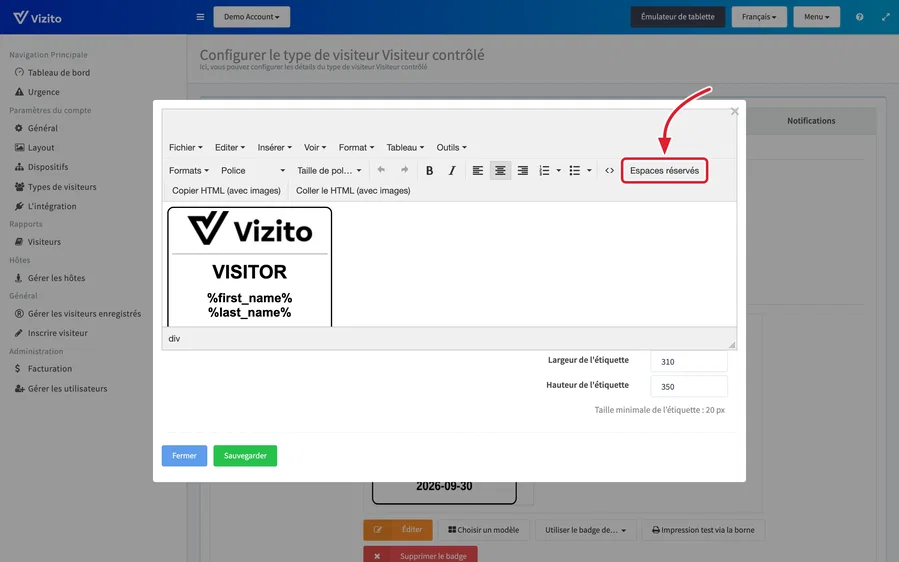Expand the Taille de police dropdown
Screen dimensions: 899x562
329,170
